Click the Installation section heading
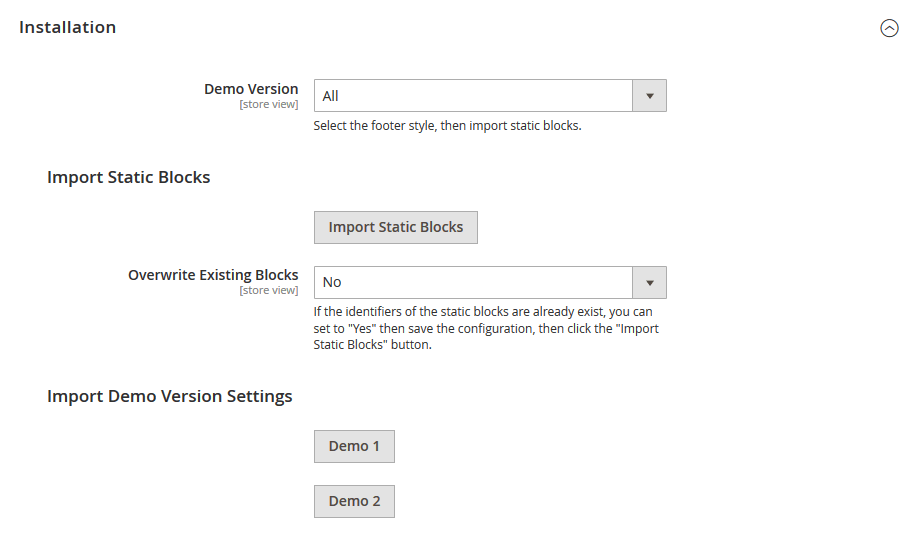This screenshot has height=538, width=917. [68, 28]
